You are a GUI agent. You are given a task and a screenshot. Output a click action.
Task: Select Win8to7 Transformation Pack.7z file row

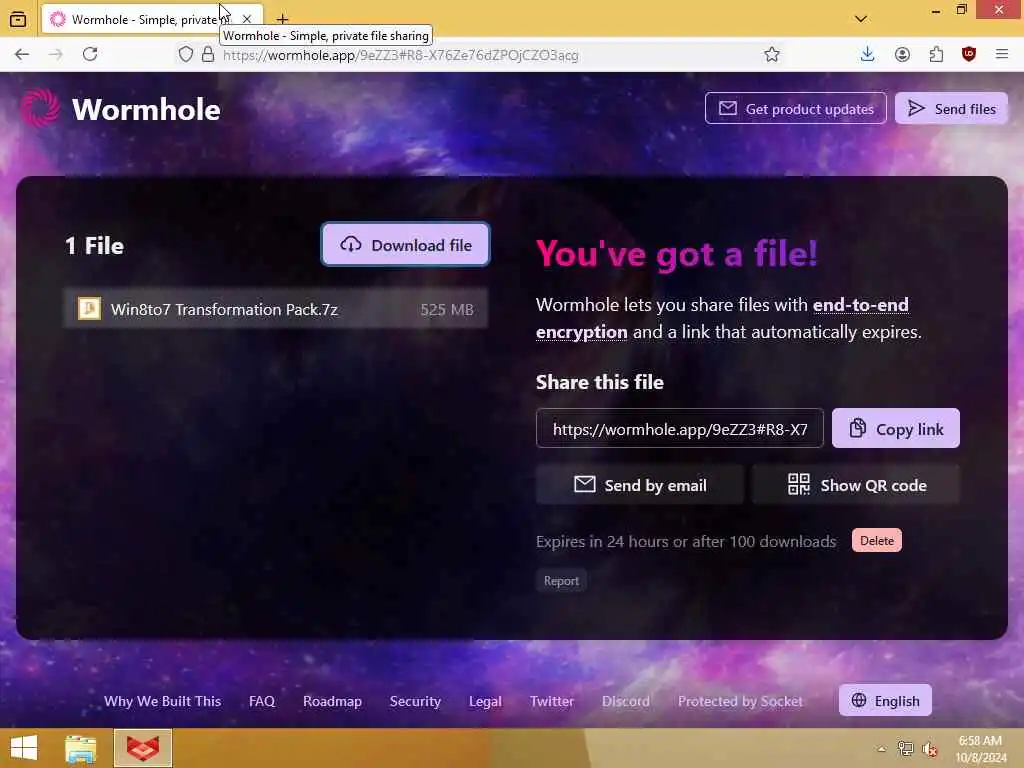point(276,309)
